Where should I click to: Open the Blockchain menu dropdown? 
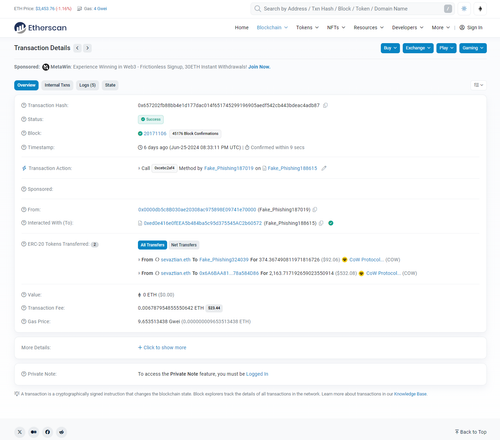coord(272,28)
